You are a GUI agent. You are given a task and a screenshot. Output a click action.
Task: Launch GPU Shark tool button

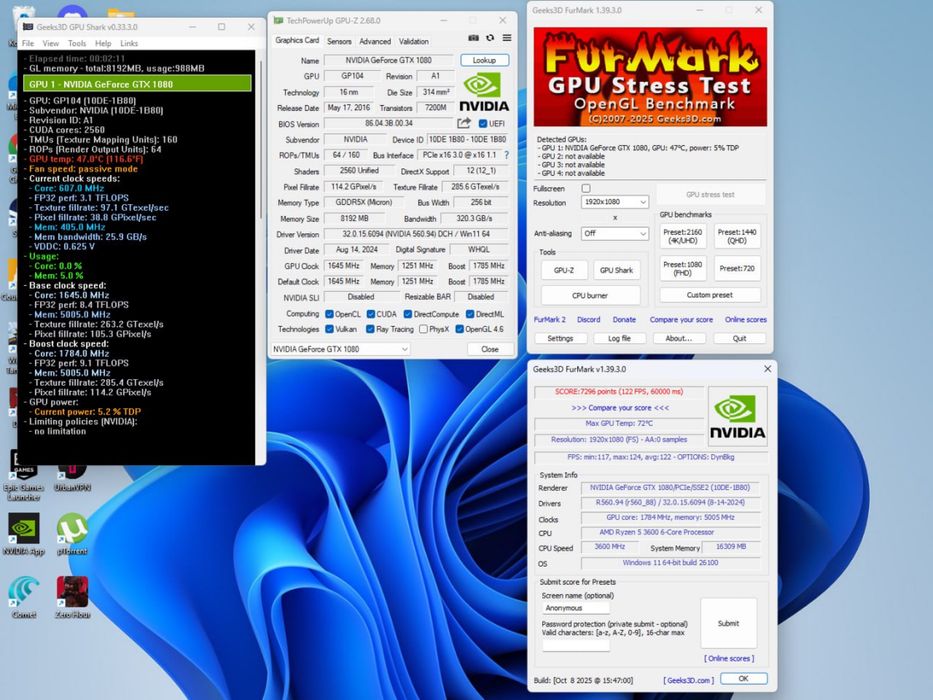(616, 270)
